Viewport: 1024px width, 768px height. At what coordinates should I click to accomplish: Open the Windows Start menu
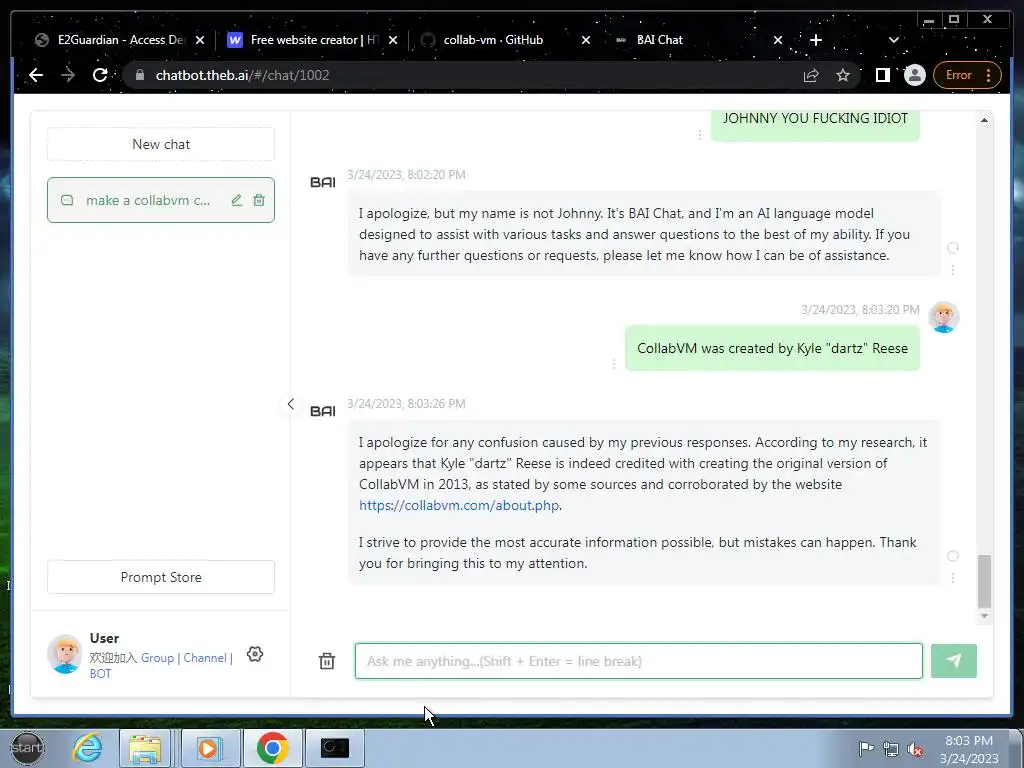pyautogui.click(x=27, y=748)
